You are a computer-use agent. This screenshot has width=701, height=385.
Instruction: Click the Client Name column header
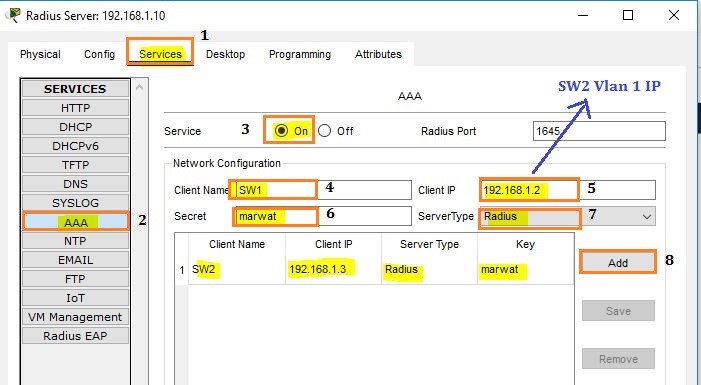click(237, 244)
